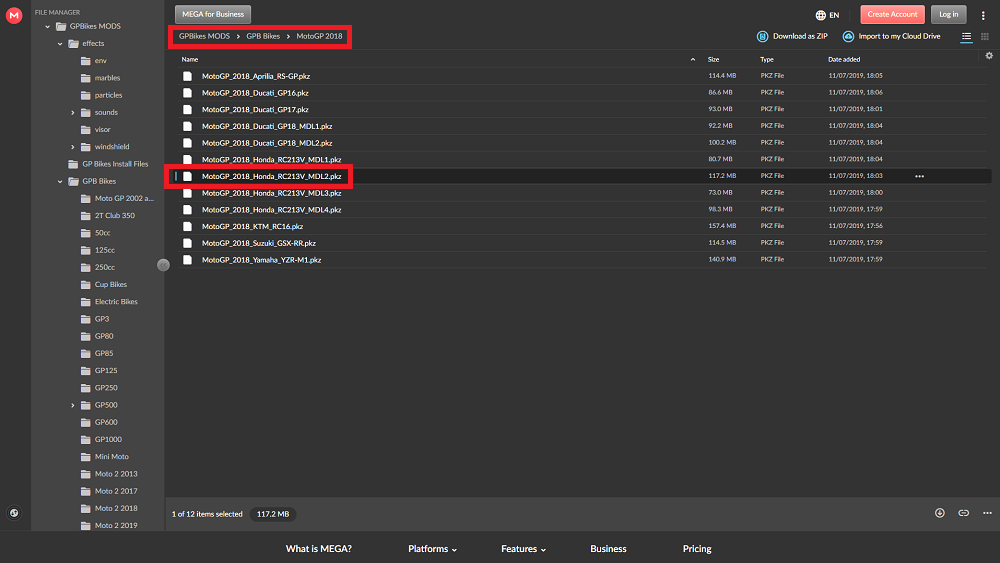Open the Features dropdown menu
Image resolution: width=1000 pixels, height=563 pixels.
coord(524,548)
